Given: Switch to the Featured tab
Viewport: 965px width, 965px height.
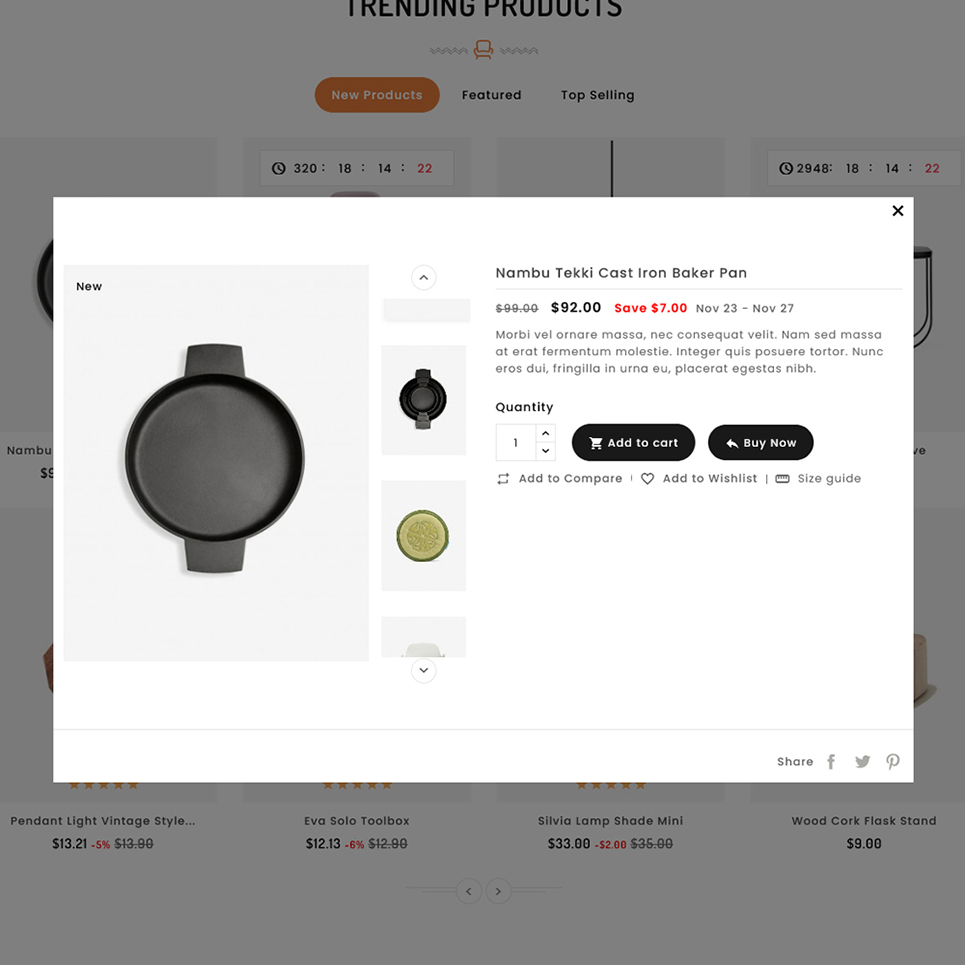Looking at the screenshot, I should pos(491,95).
